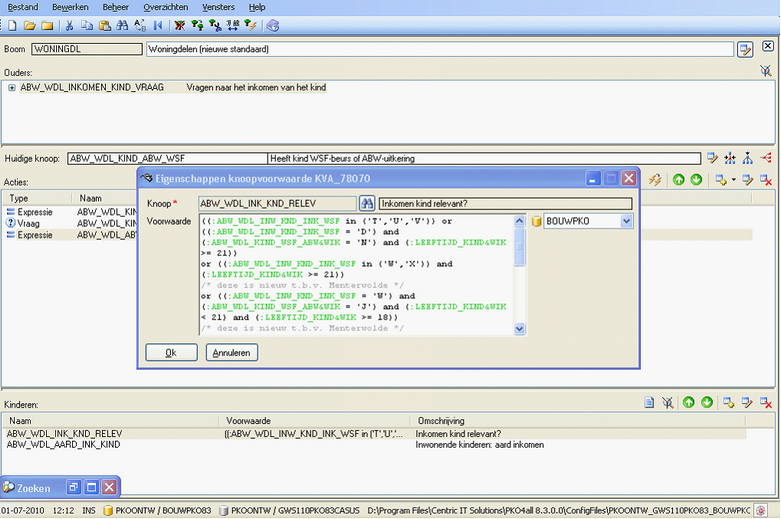Click the red branch icon beside Huidige knoop

pyautogui.click(x=766, y=158)
